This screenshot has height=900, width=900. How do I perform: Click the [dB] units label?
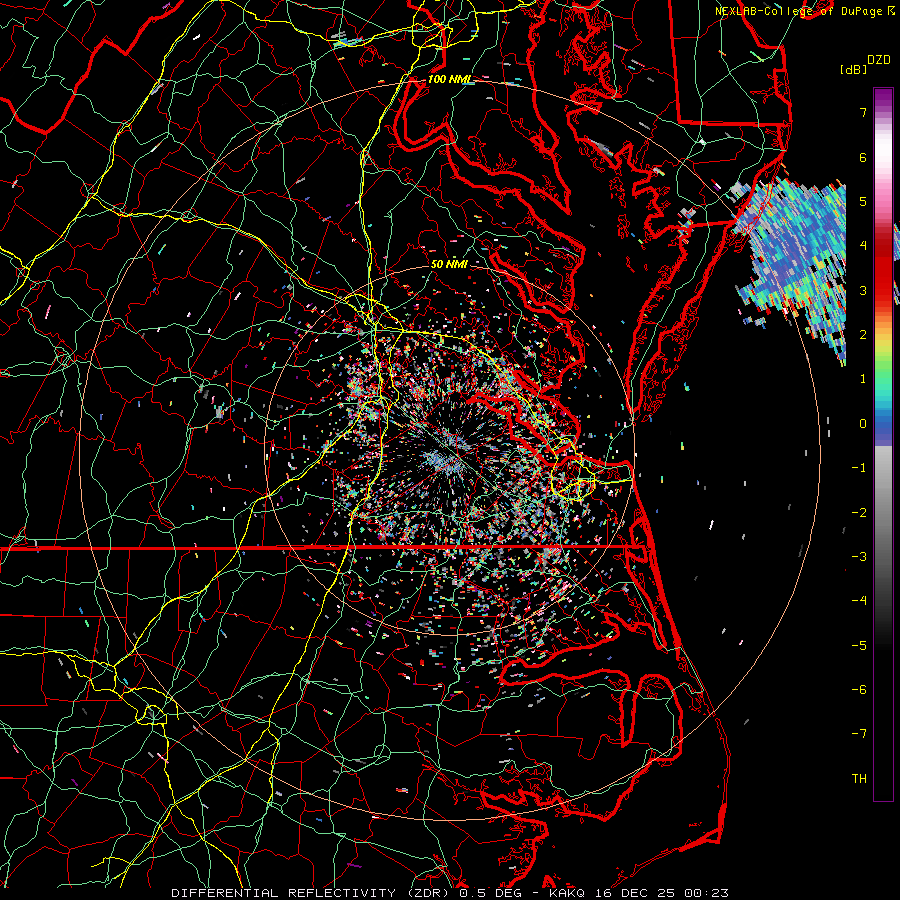tap(853, 69)
